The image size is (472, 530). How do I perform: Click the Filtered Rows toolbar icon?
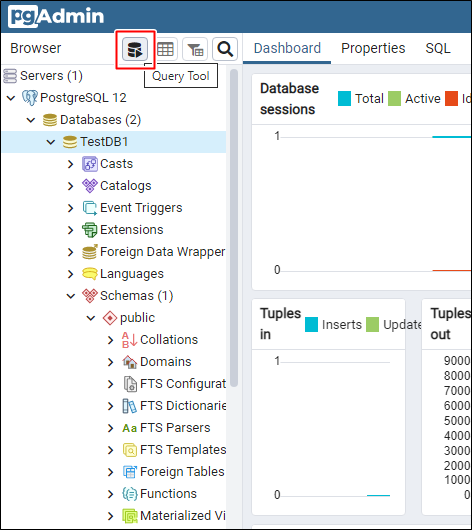pyautogui.click(x=195, y=49)
